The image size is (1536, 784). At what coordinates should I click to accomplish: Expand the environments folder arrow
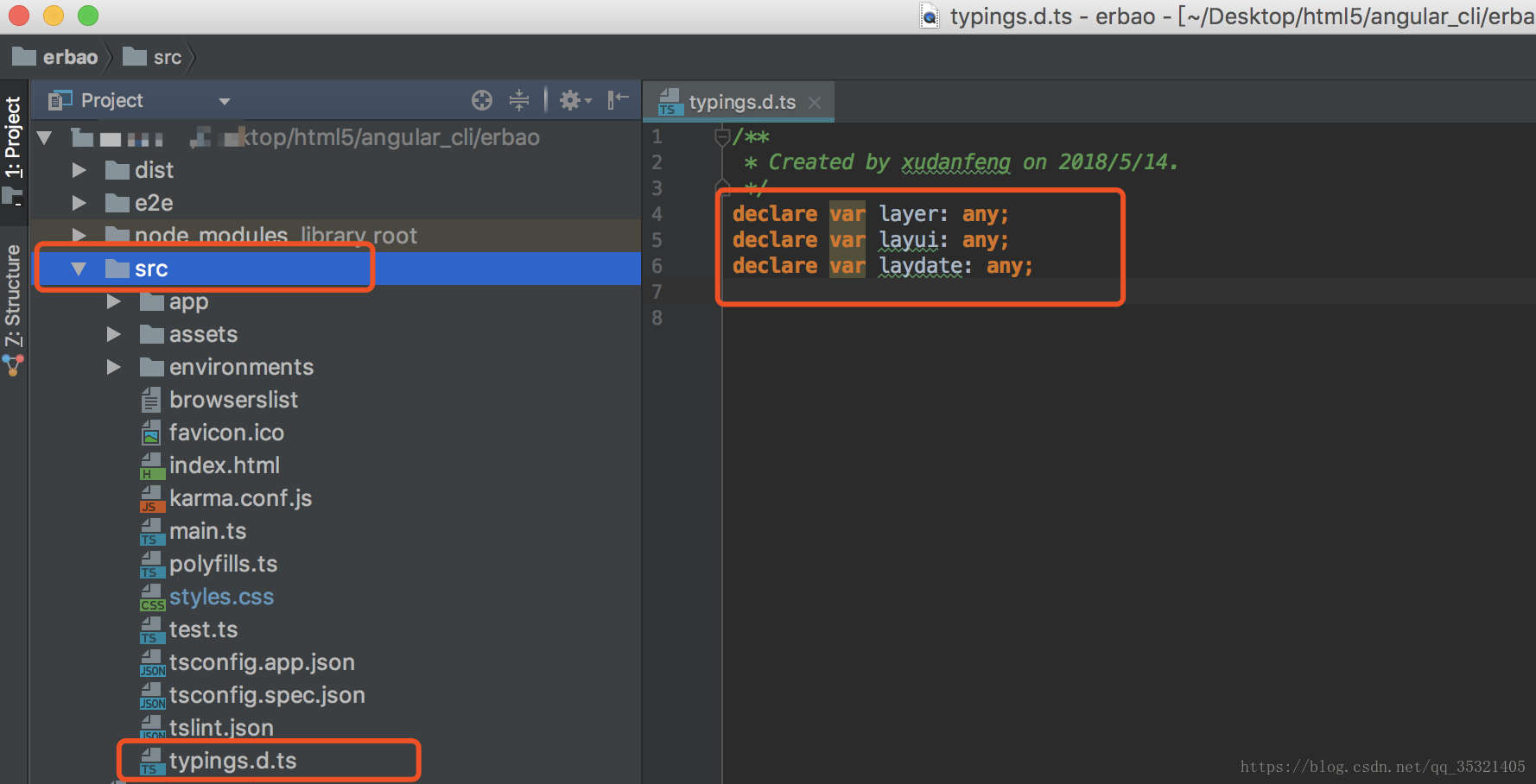click(114, 367)
